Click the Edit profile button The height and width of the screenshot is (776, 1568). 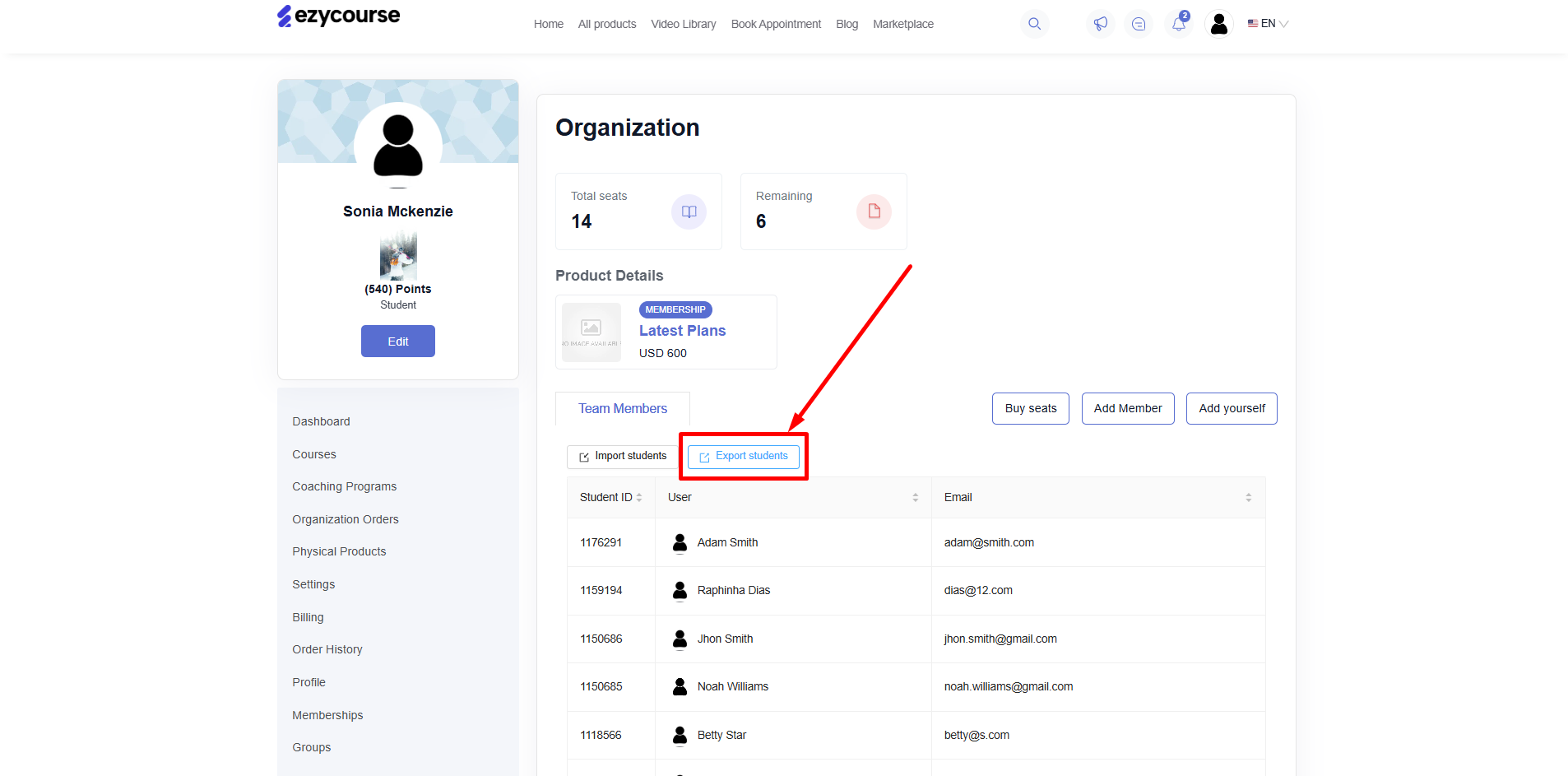point(398,342)
